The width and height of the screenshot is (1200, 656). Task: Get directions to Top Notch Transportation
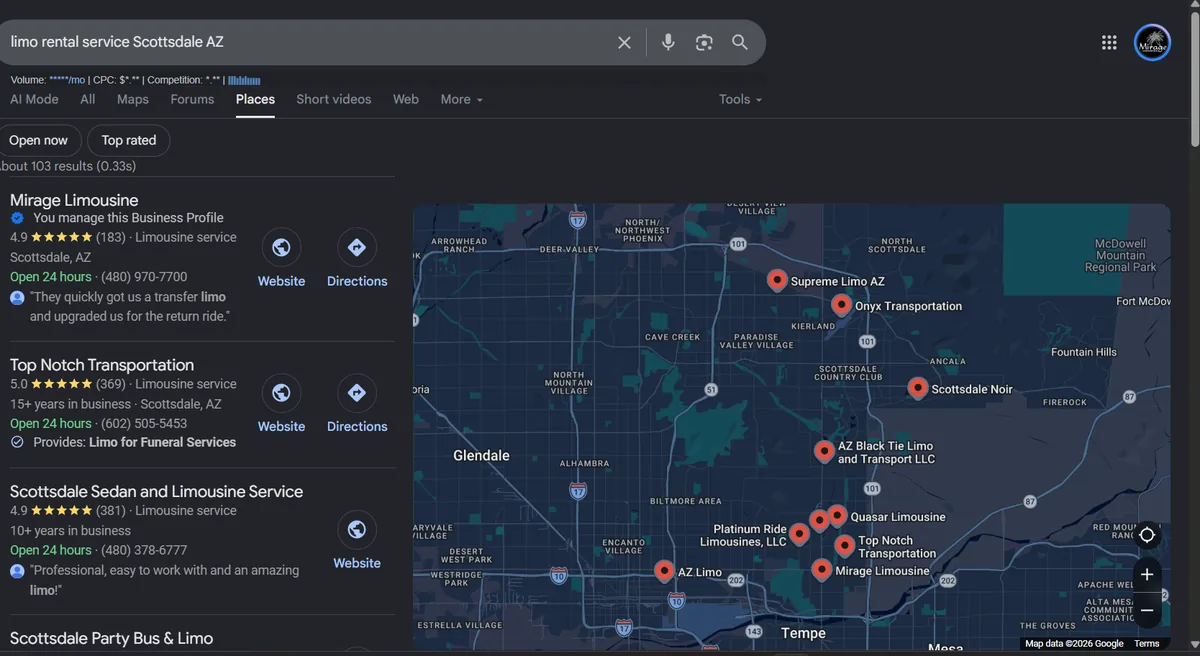357,404
